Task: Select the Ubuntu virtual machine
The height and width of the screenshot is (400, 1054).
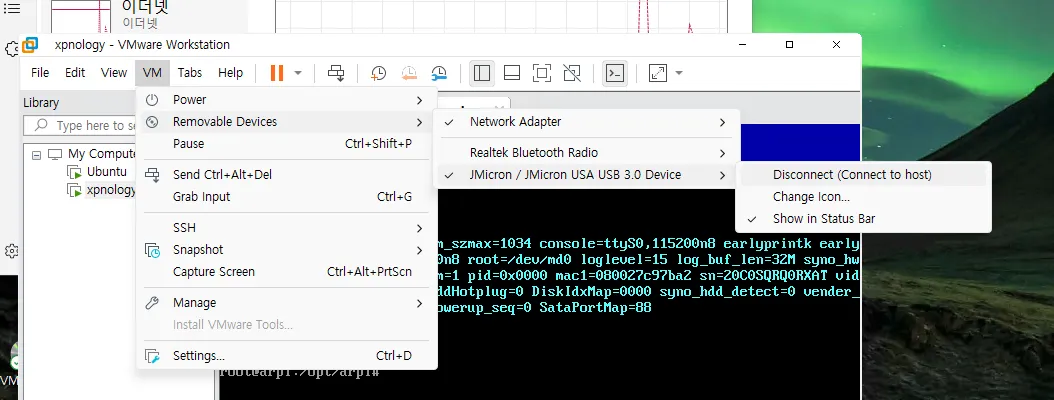Action: point(106,172)
